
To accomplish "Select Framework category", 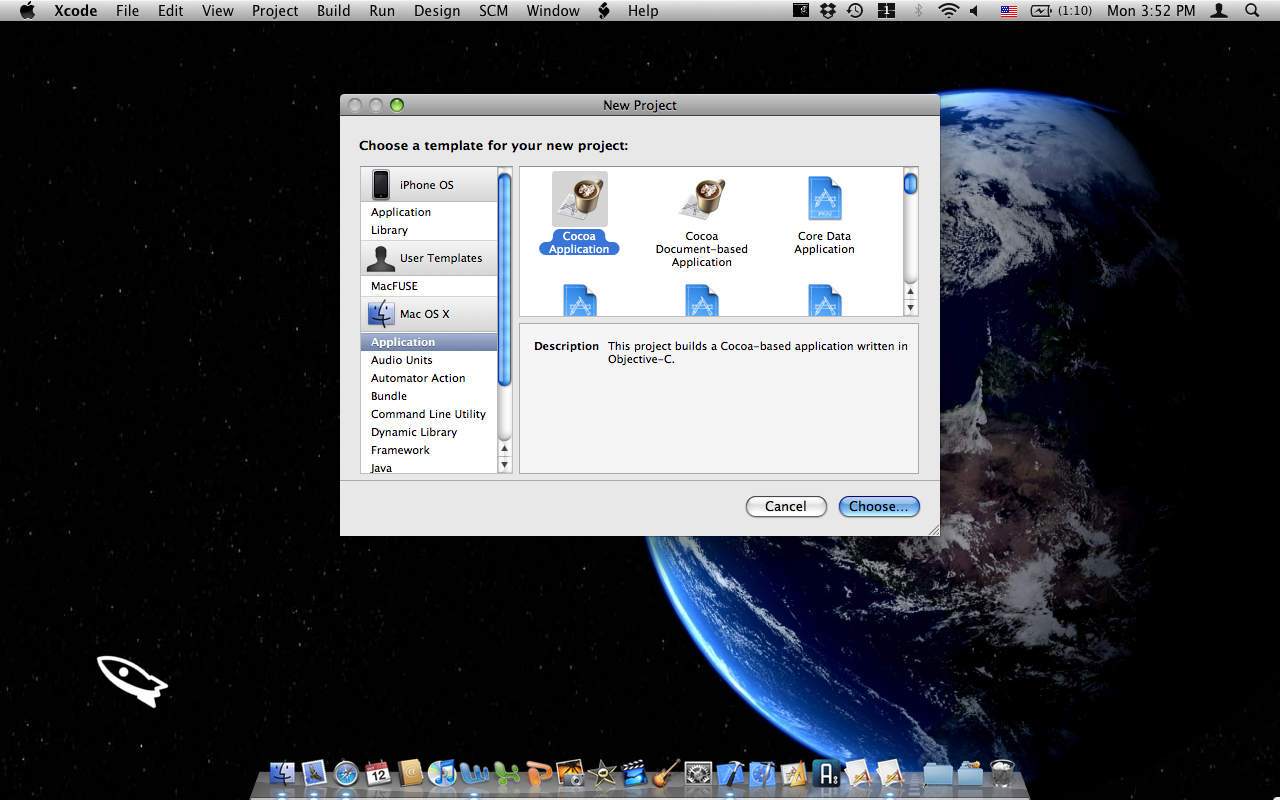I will [x=429, y=450].
